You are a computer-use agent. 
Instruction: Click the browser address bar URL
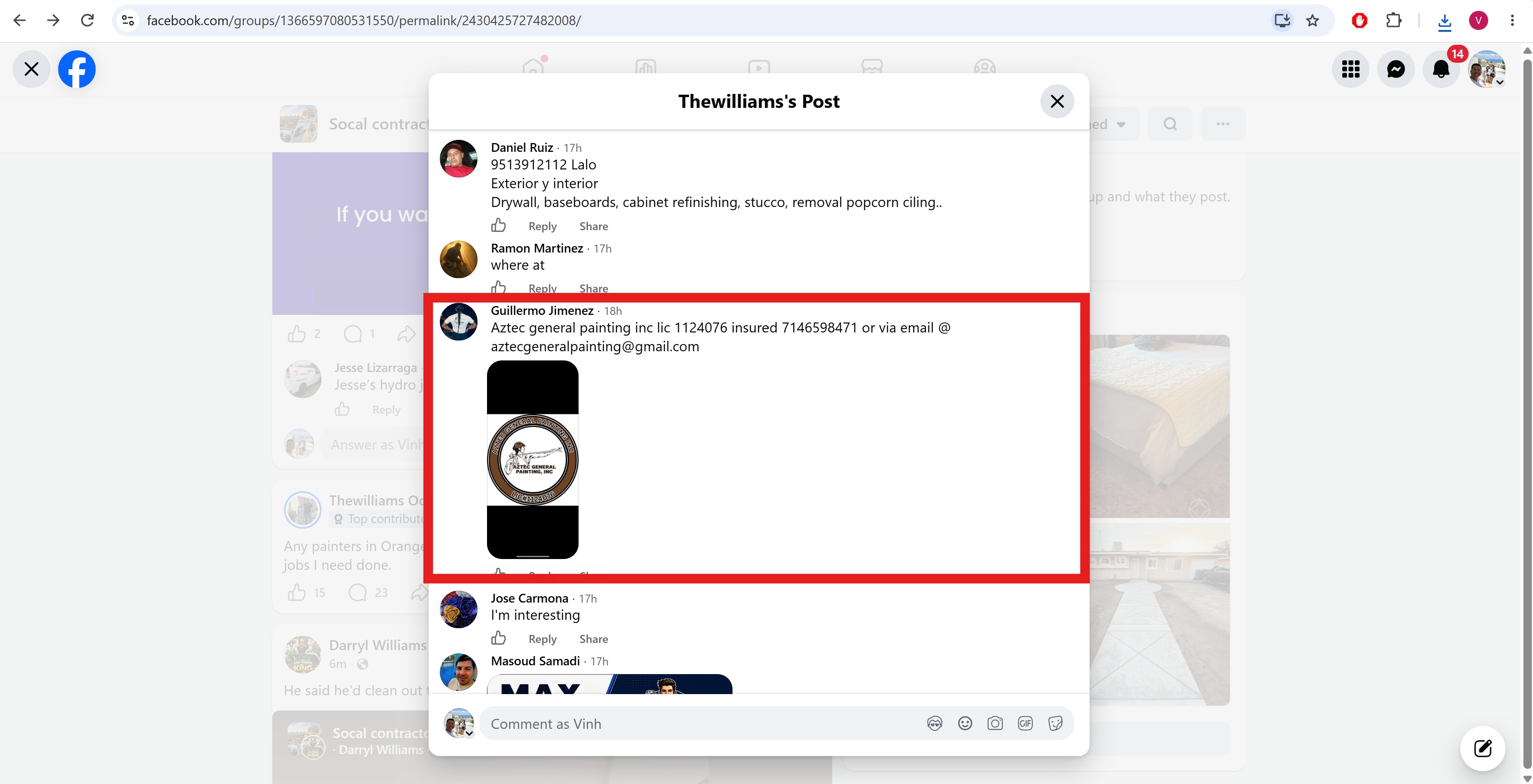tap(363, 21)
